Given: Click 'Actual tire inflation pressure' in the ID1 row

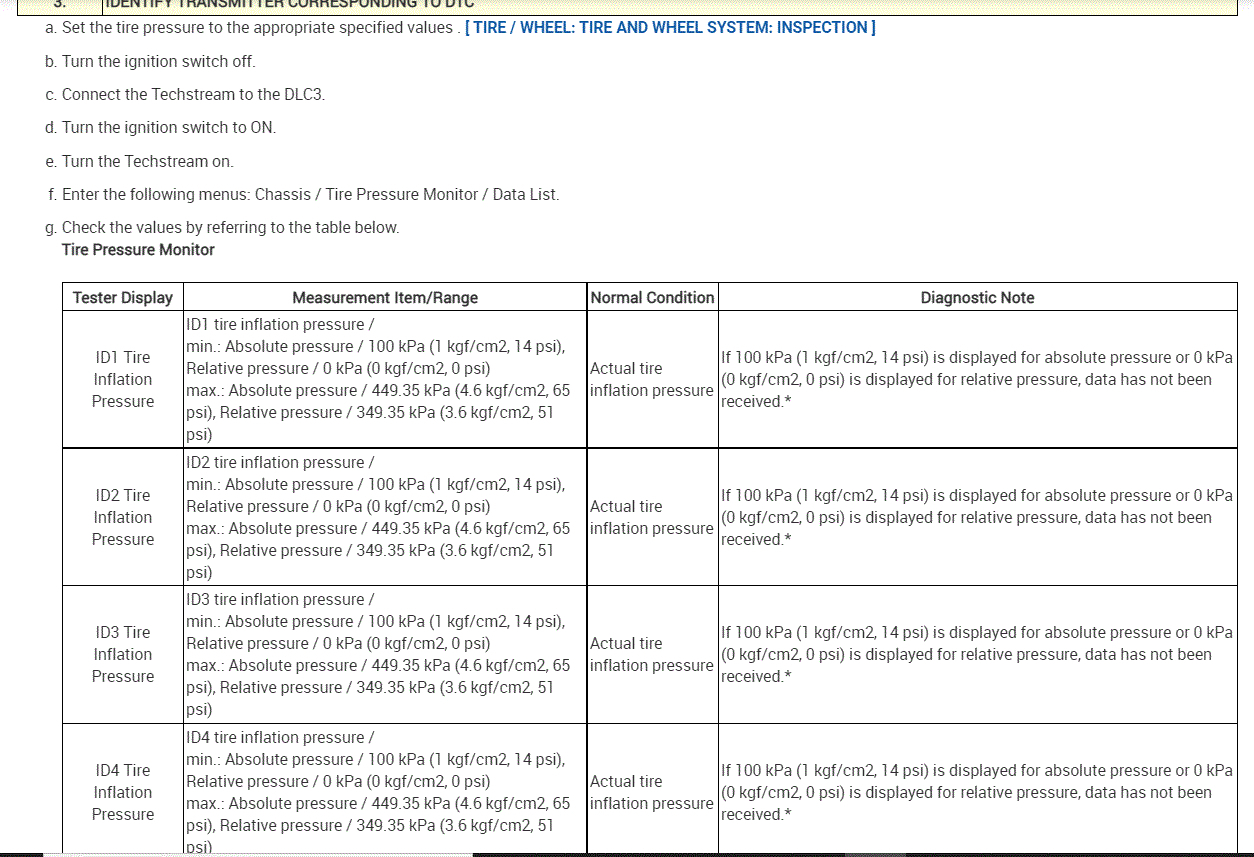Looking at the screenshot, I should coord(652,379).
